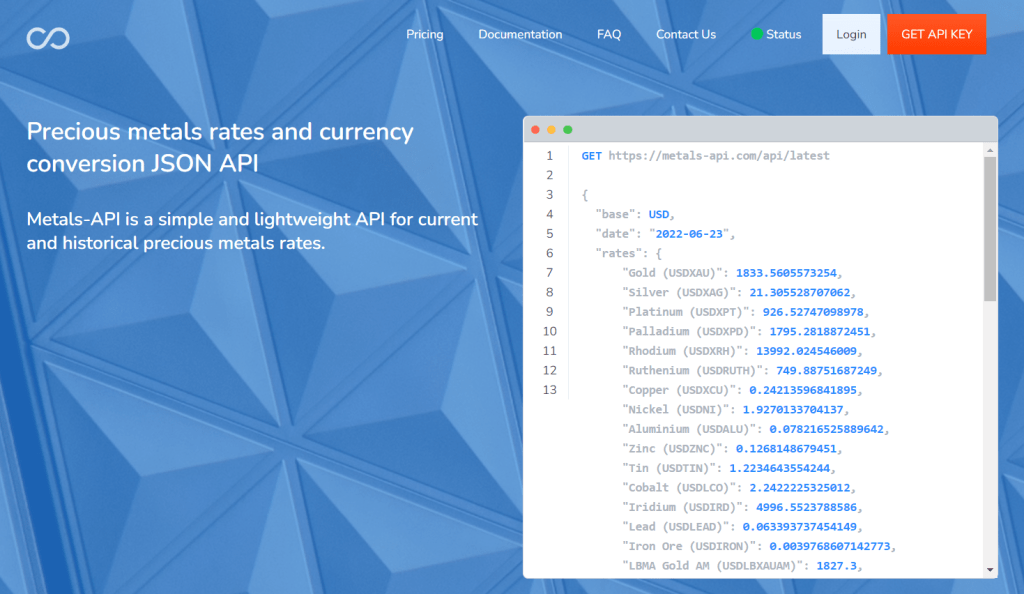Click the LBMA Gold AM rate 1827.3
The height and width of the screenshot is (594, 1024).
pyautogui.click(x=837, y=566)
